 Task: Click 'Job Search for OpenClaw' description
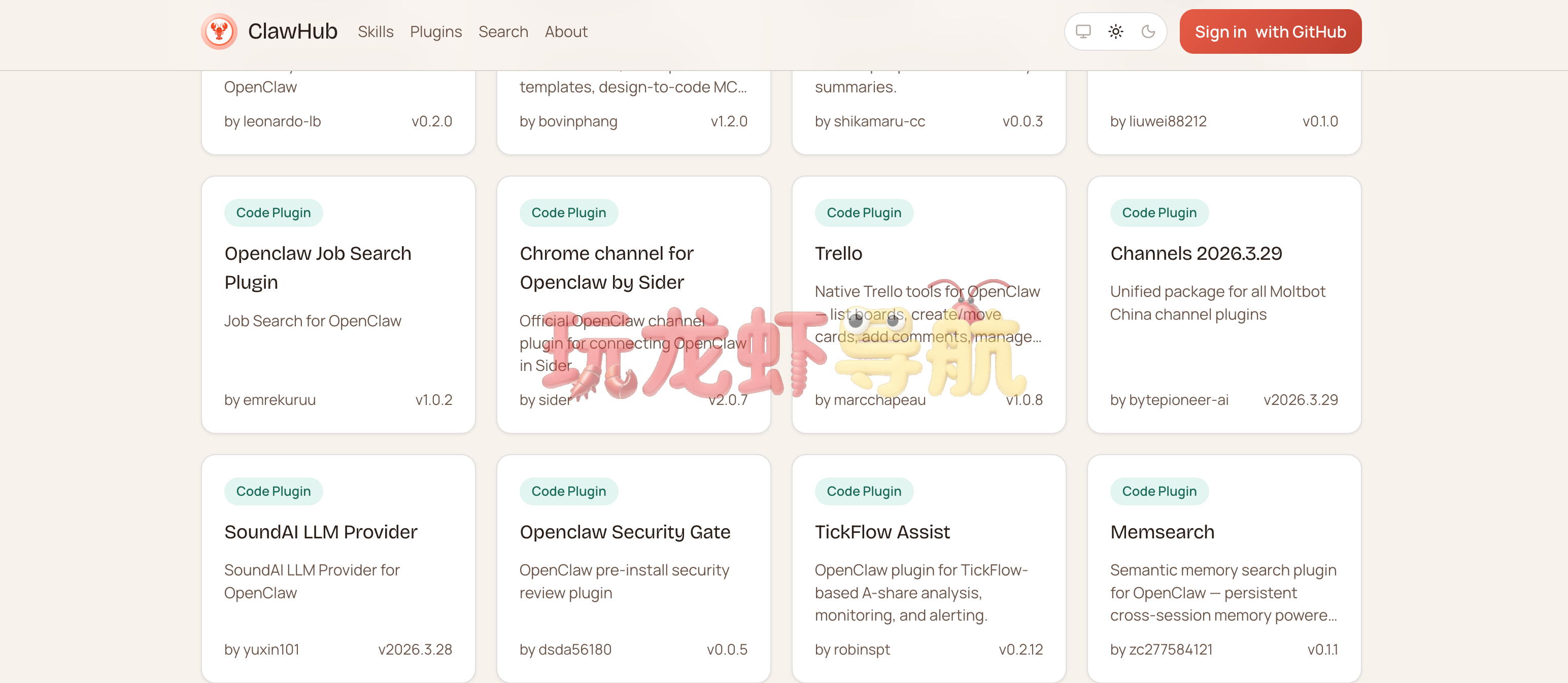pyautogui.click(x=312, y=321)
